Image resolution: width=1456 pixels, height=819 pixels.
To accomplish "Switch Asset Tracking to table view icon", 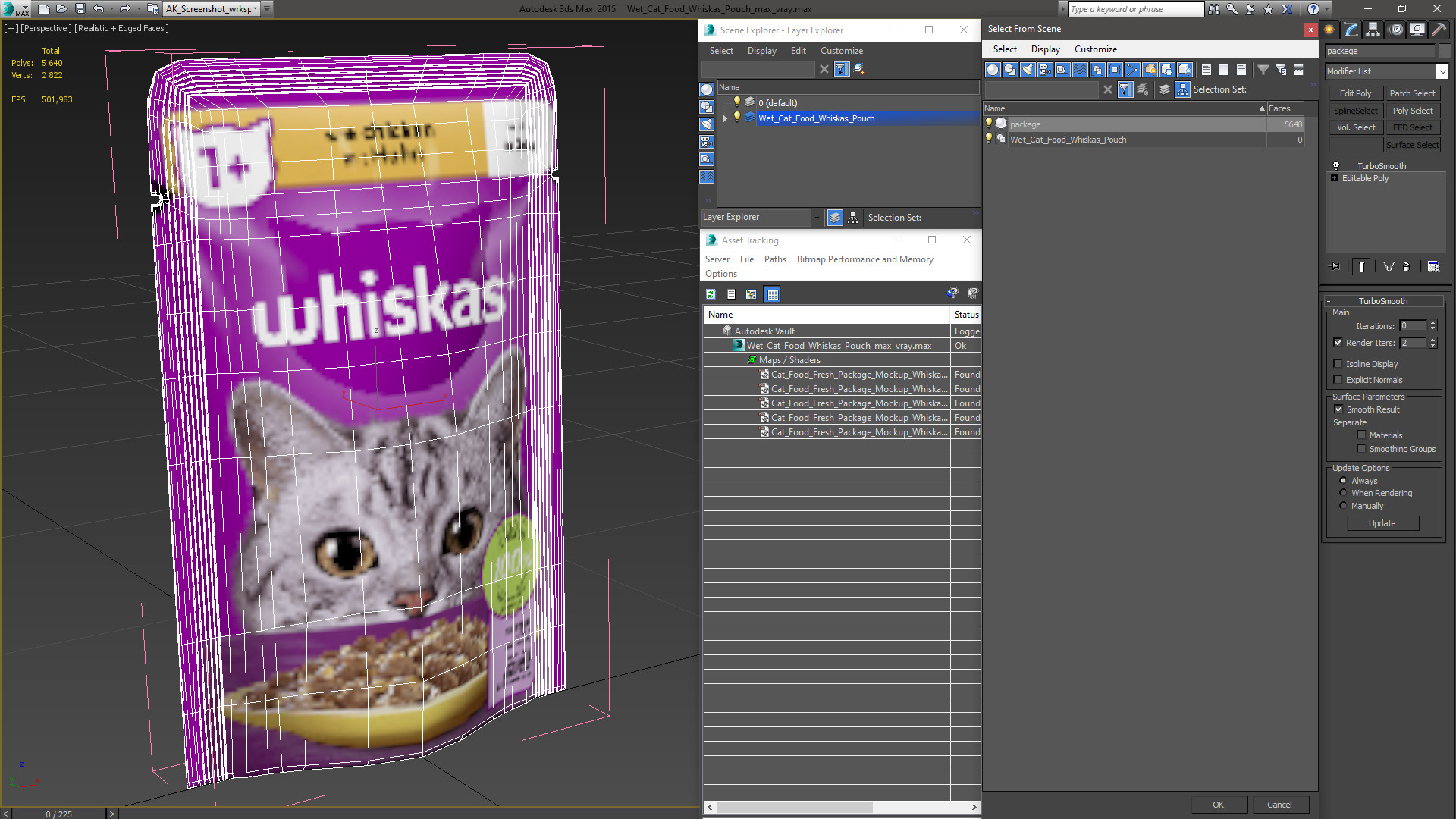I will 772,294.
